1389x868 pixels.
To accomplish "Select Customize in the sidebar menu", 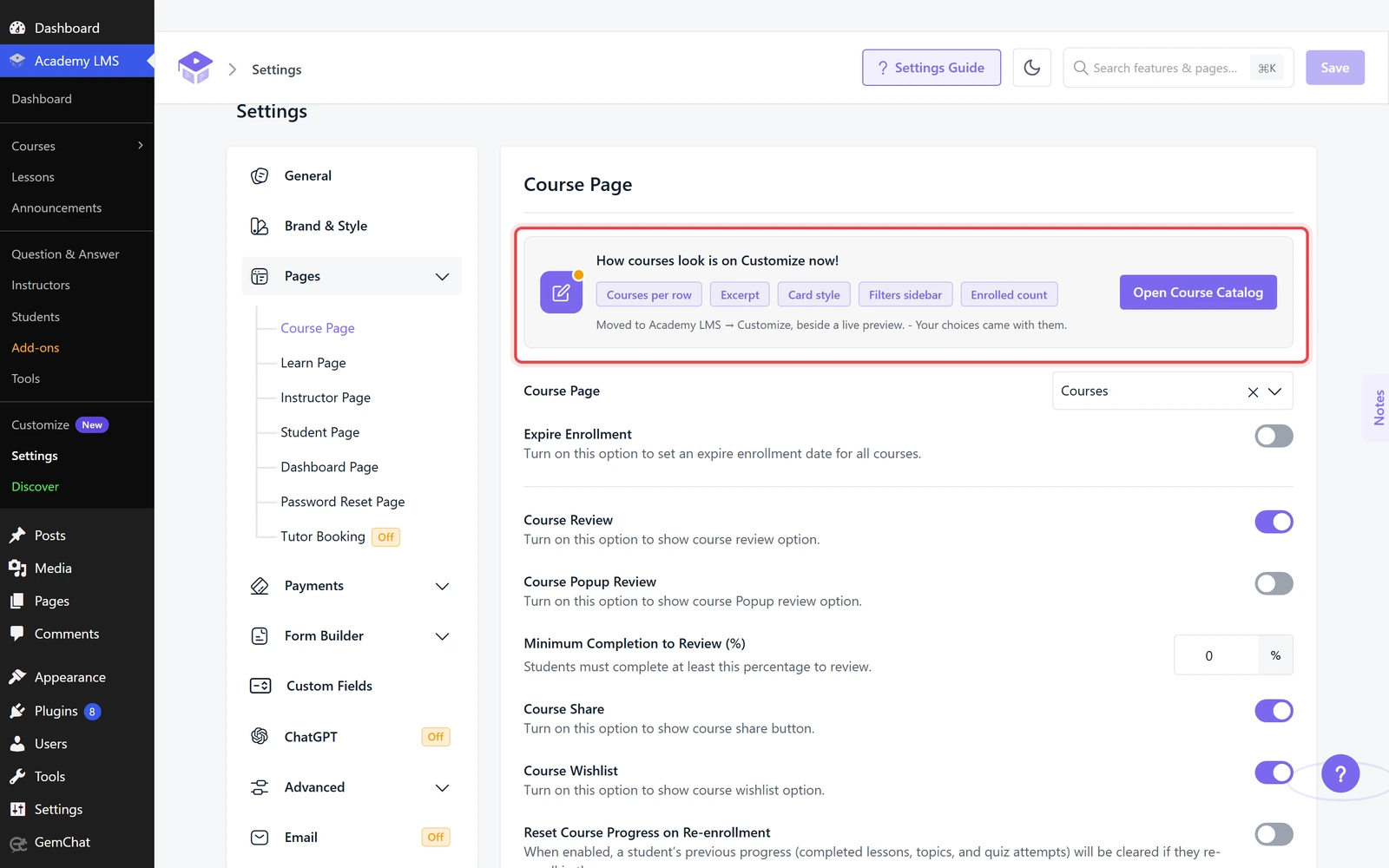I will click(40, 424).
